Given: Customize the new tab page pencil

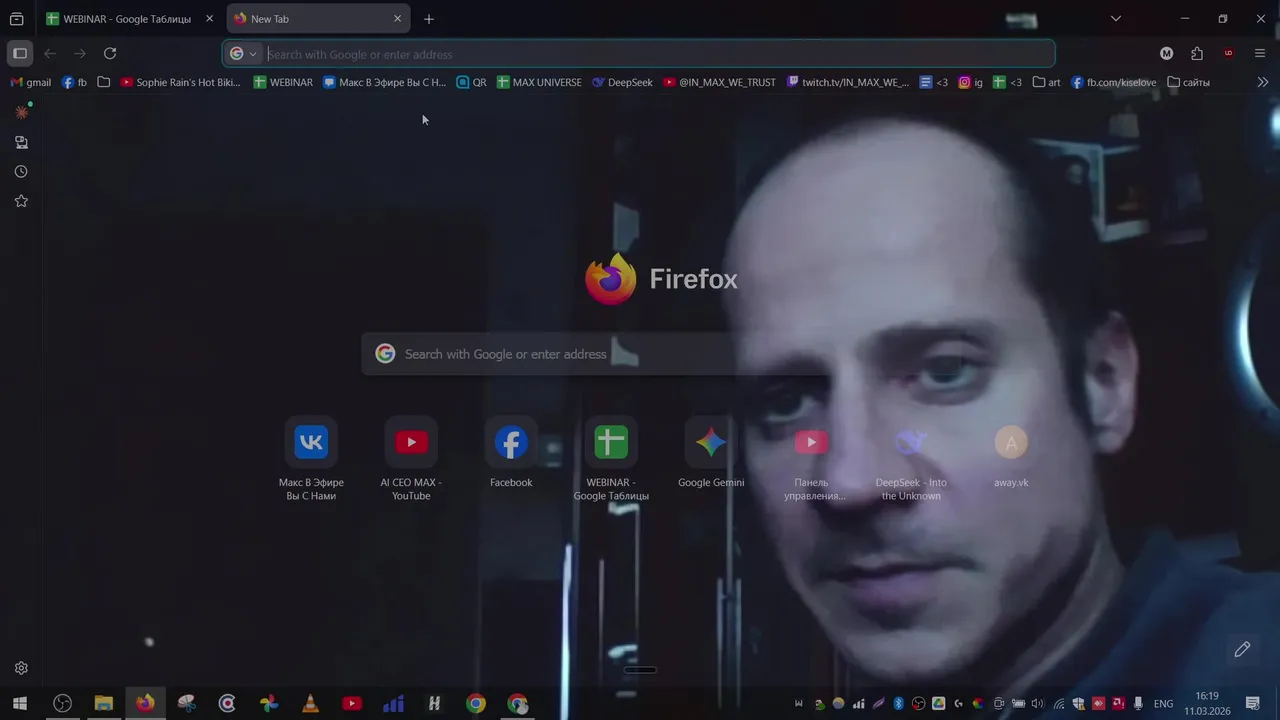Looking at the screenshot, I should coord(1242,650).
